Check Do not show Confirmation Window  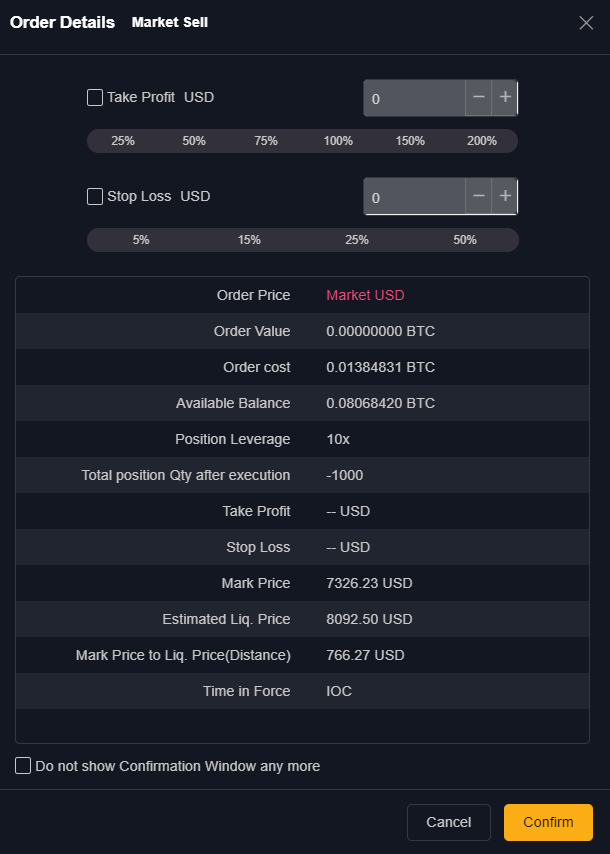(x=23, y=766)
